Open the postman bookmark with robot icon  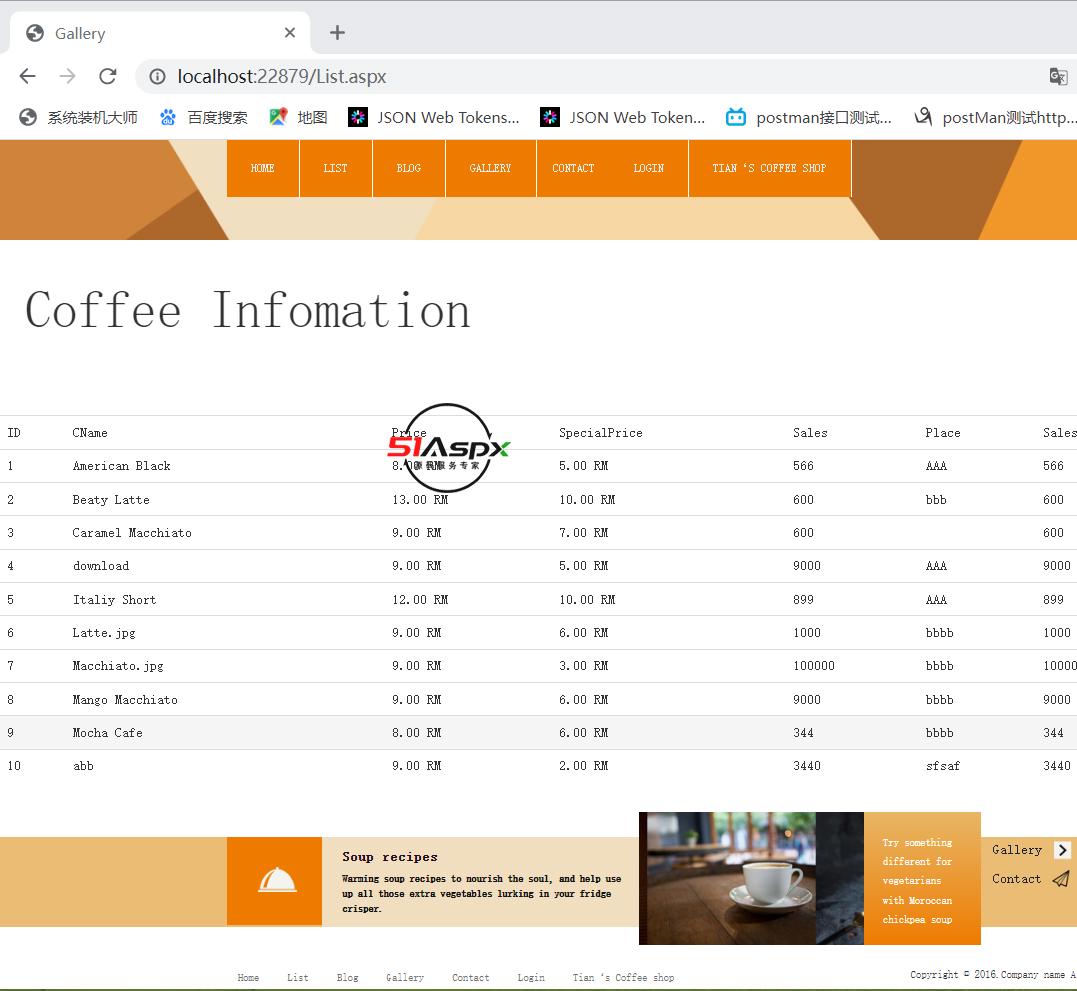pos(808,117)
